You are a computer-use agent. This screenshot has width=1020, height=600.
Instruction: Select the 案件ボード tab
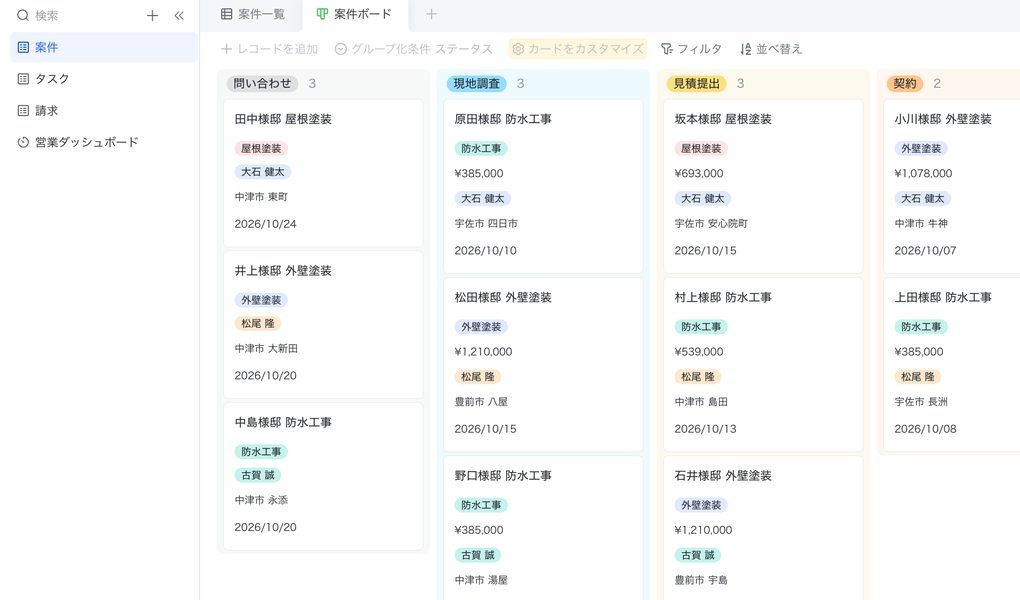tap(355, 14)
